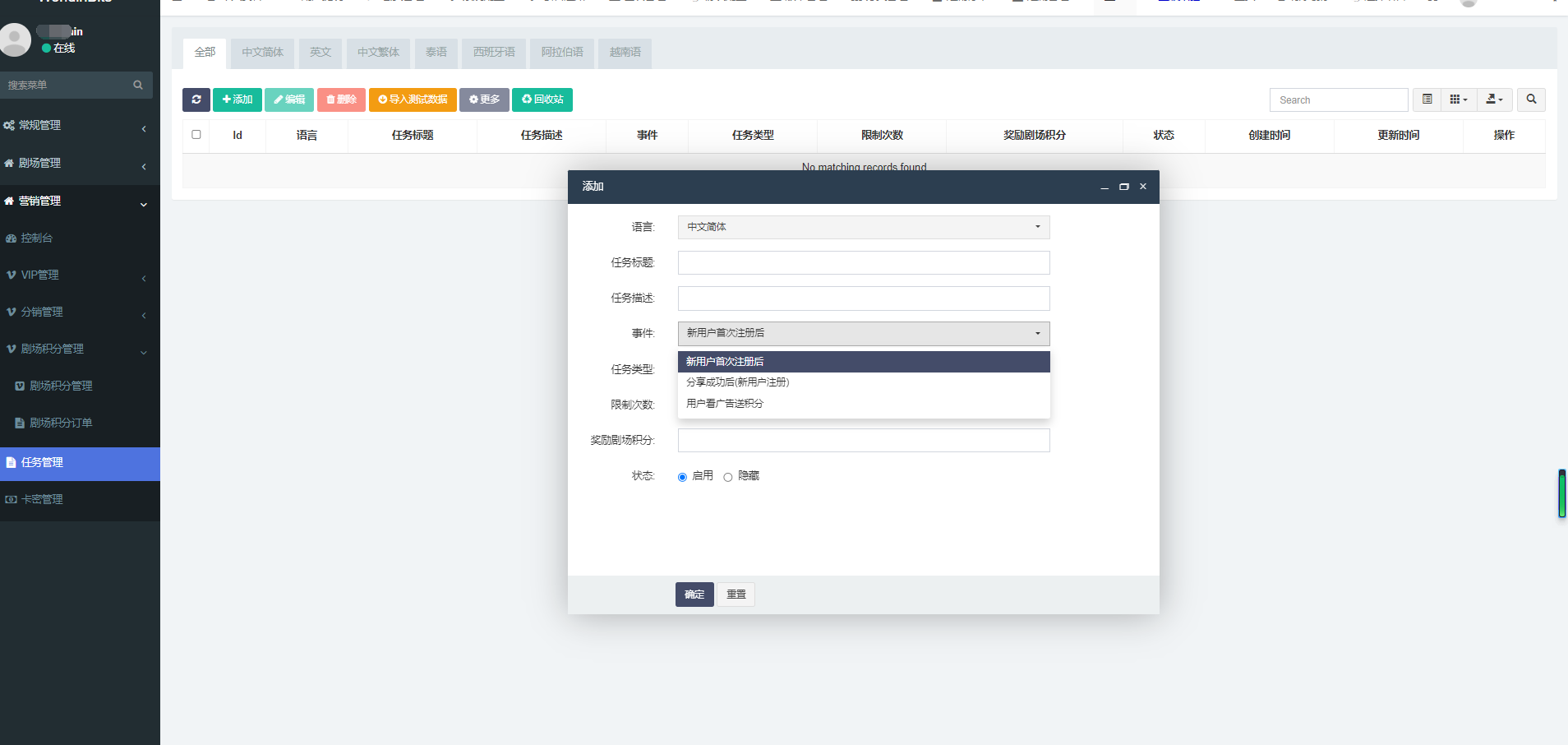Open the 回收站 recycle bin
The image size is (1568, 745).
point(542,99)
